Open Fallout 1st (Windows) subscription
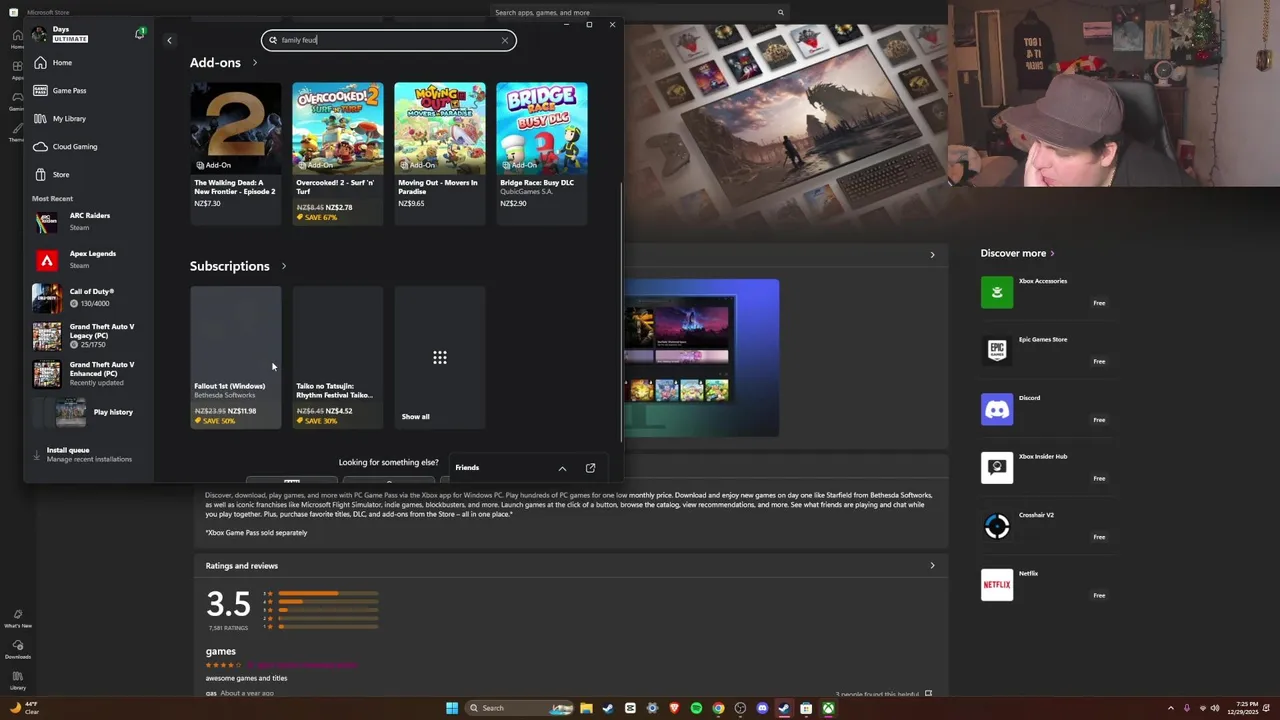Image resolution: width=1280 pixels, height=720 pixels. pos(236,357)
